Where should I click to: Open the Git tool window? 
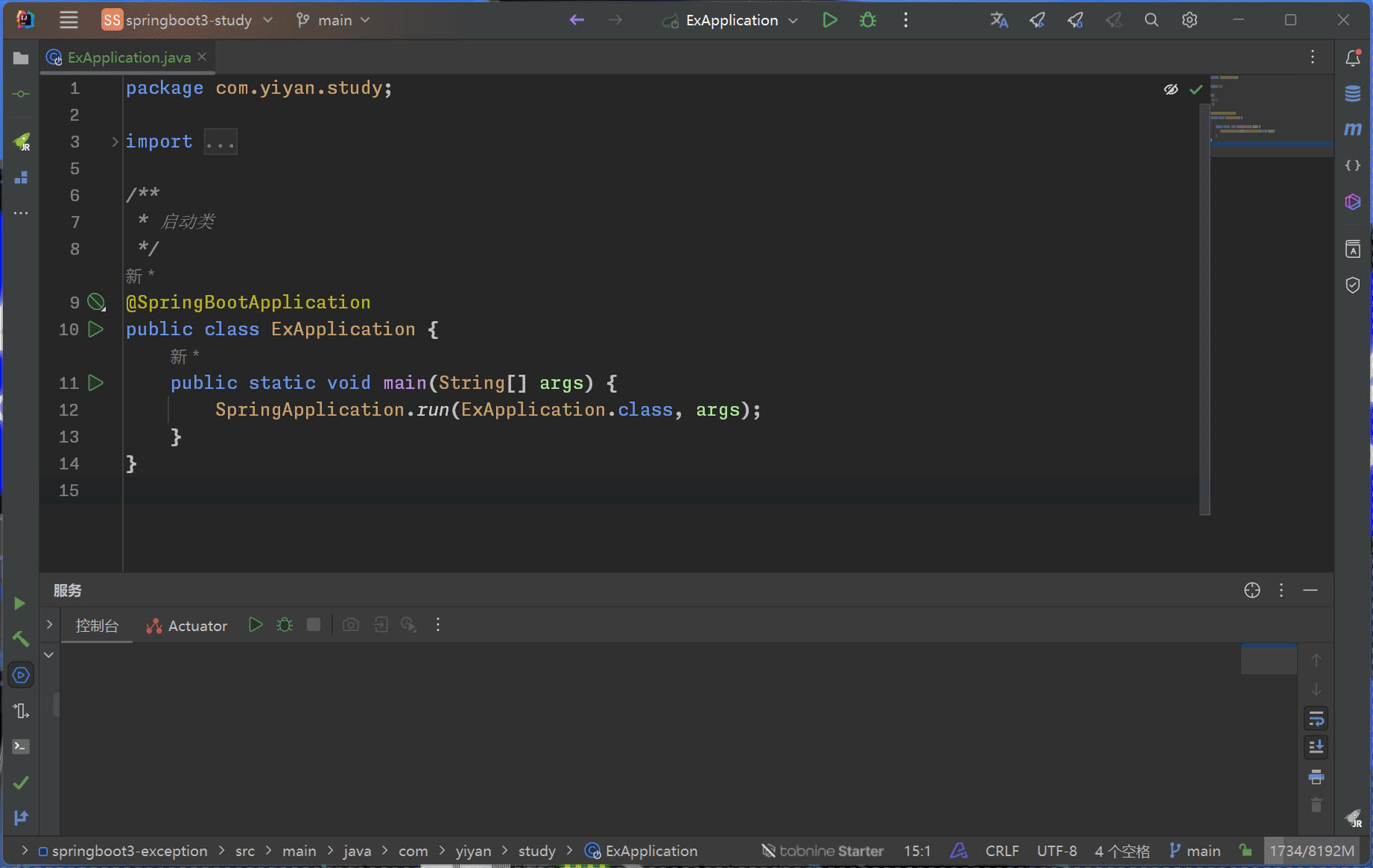point(21,818)
